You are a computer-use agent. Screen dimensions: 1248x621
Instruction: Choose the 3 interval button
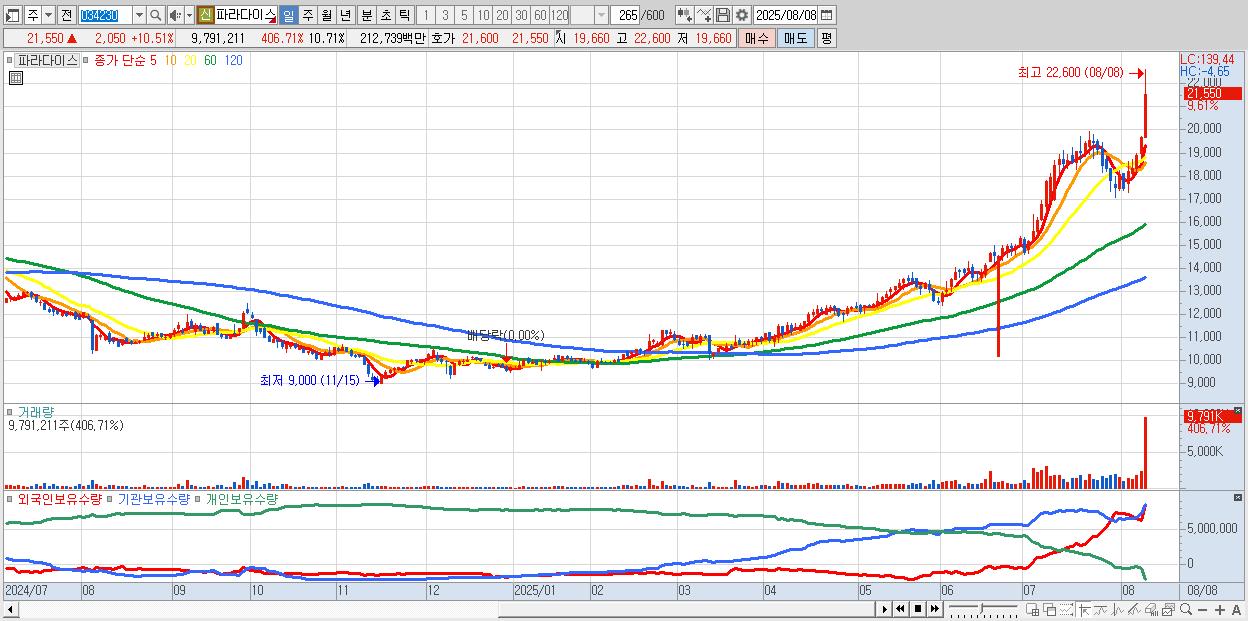[445, 15]
